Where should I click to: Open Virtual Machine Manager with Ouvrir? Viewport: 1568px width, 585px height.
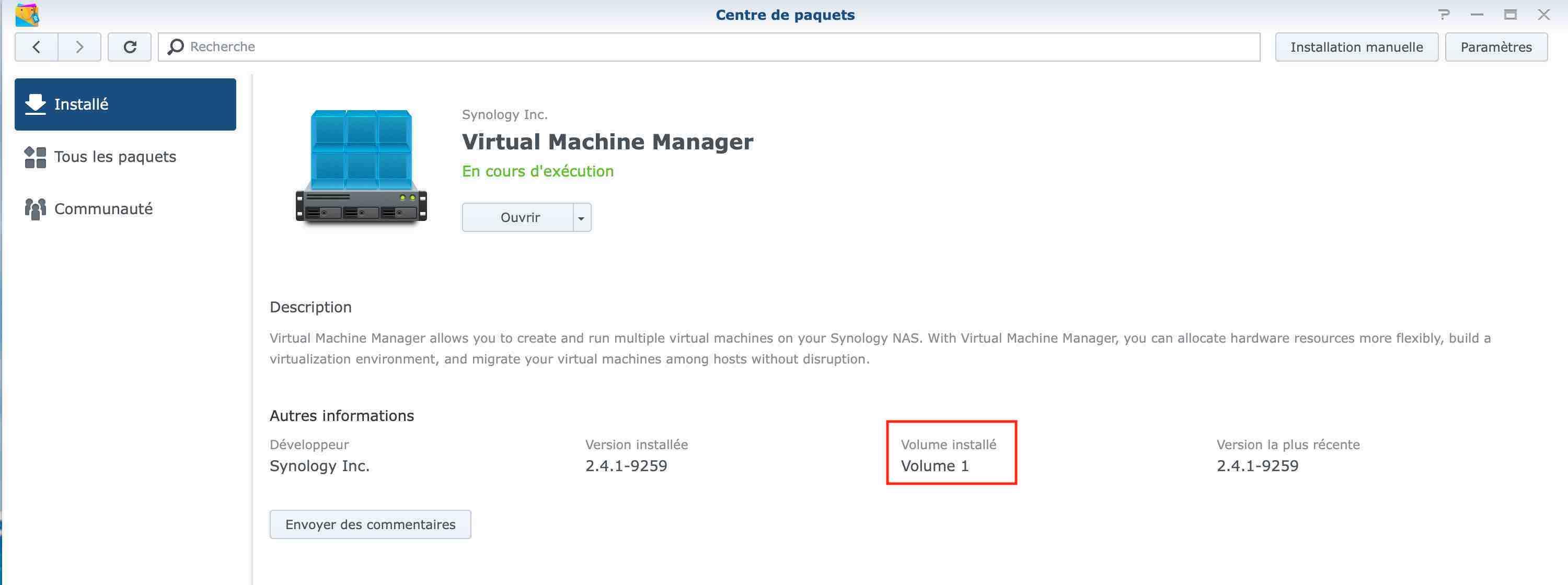point(518,218)
